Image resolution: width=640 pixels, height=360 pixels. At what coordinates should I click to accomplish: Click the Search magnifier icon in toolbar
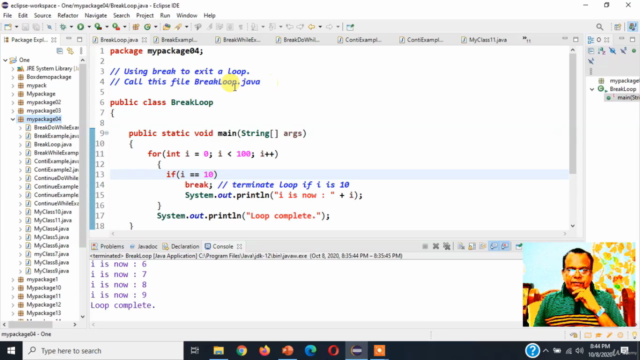(x=600, y=27)
